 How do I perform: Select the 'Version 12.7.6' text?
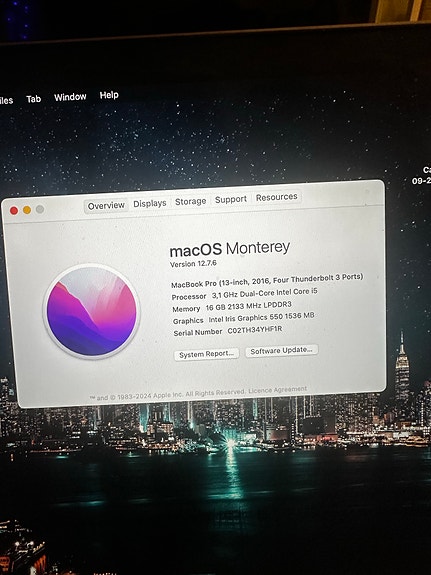[x=193, y=264]
